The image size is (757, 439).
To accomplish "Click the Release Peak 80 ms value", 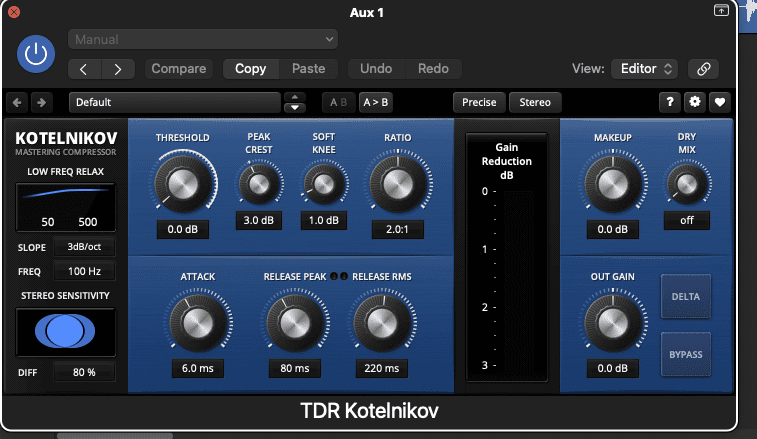I will 294,368.
